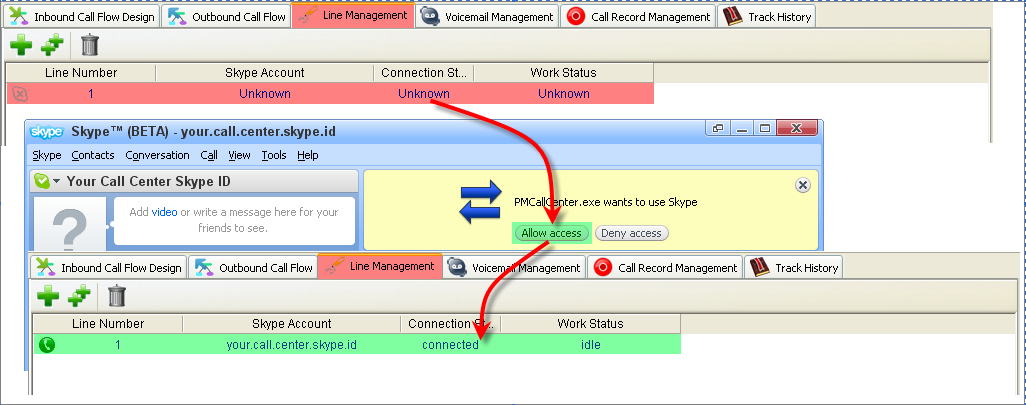
Task: Open the Conversation menu
Action: 157,155
